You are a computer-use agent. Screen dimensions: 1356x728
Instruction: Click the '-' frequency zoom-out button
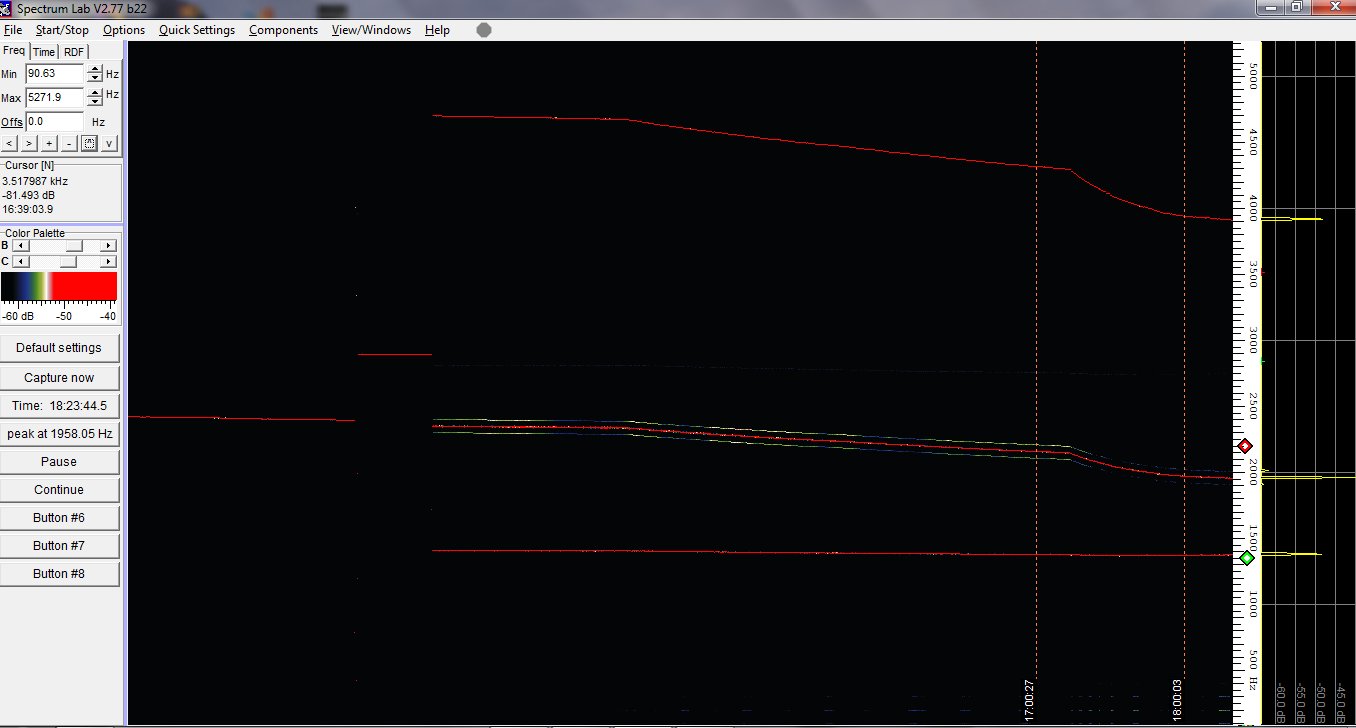(x=68, y=143)
